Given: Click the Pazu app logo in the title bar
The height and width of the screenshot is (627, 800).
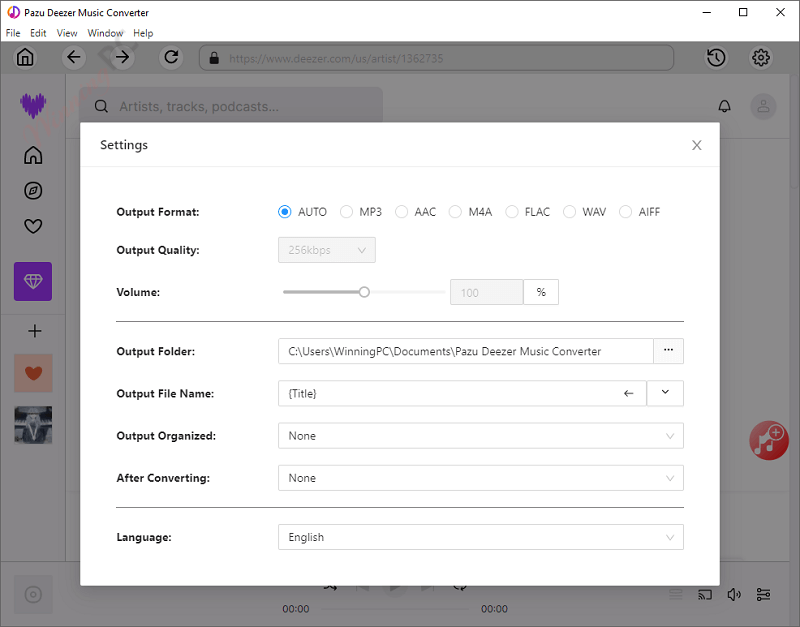Looking at the screenshot, I should (13, 12).
